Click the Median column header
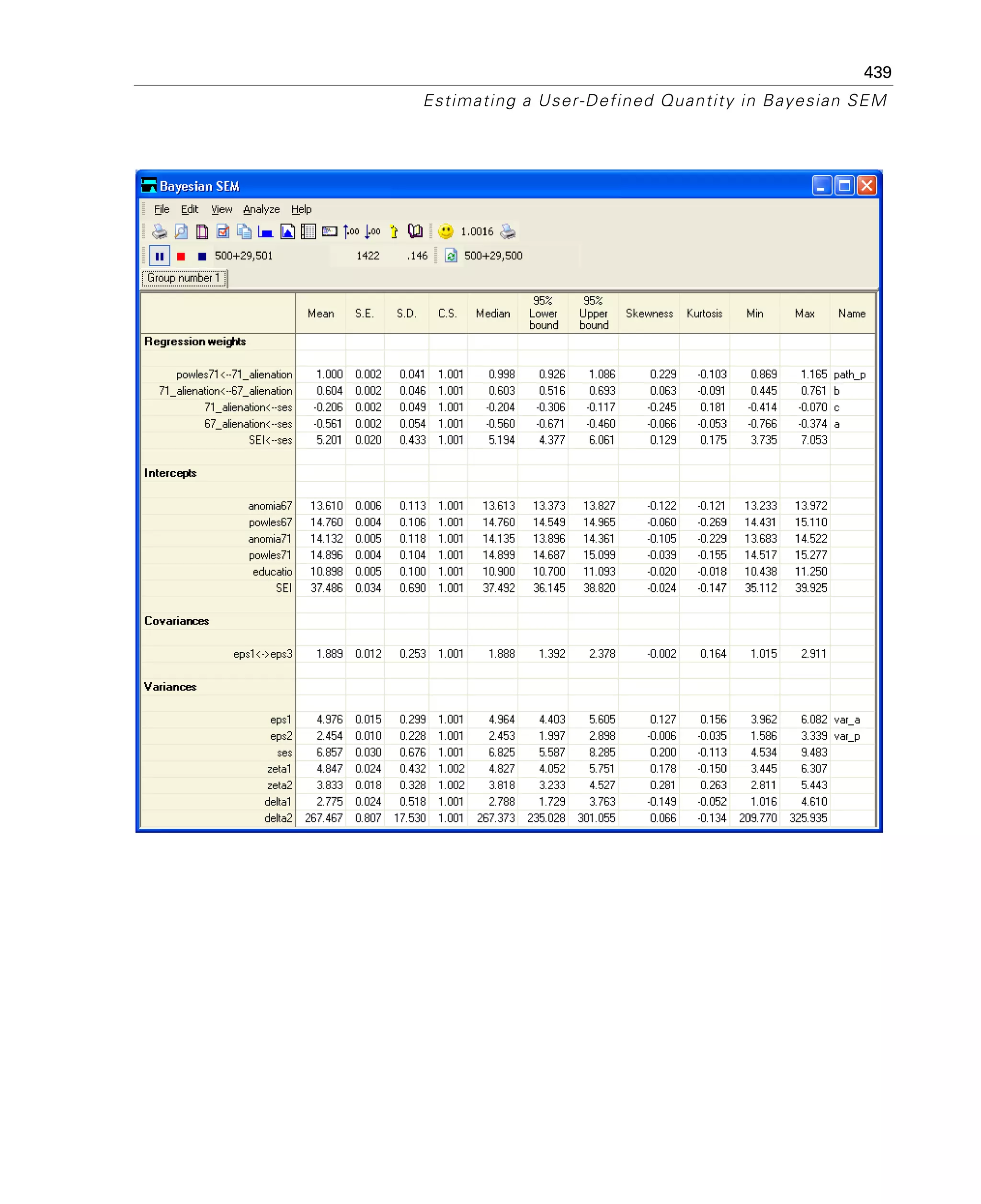Viewport: 981px width, 1204px height. click(x=492, y=314)
